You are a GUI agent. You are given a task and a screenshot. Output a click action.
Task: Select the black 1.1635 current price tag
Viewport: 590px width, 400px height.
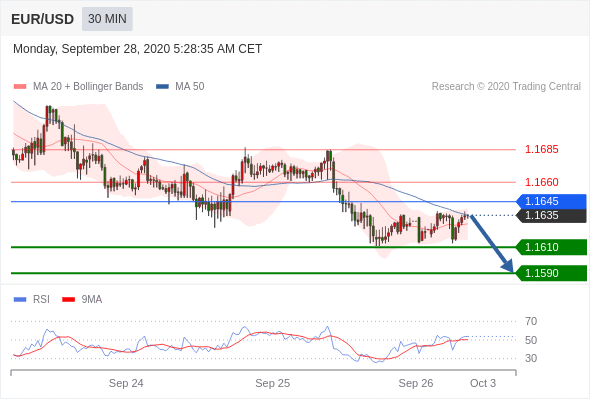[x=551, y=216]
